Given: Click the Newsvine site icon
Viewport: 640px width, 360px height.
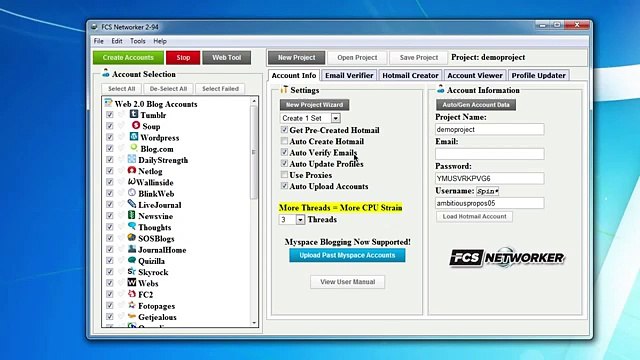Looking at the screenshot, I should [132, 215].
